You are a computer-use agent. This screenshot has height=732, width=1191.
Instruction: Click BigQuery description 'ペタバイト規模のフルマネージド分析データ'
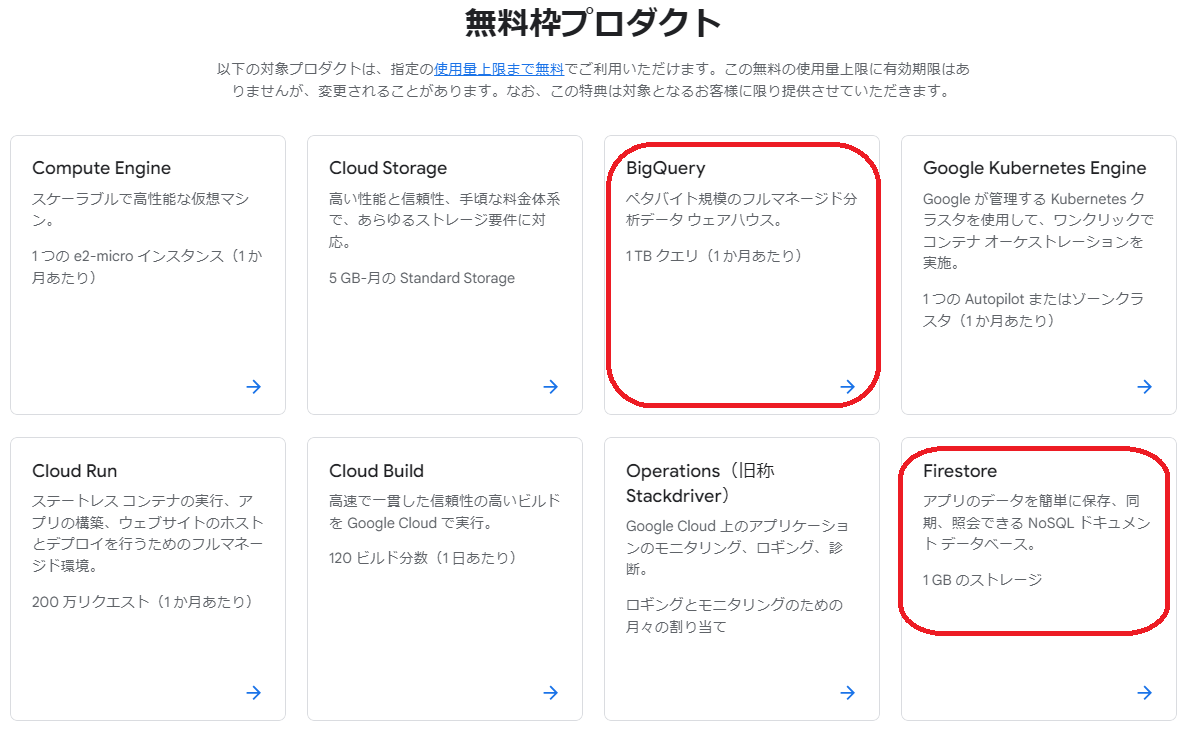tap(741, 210)
